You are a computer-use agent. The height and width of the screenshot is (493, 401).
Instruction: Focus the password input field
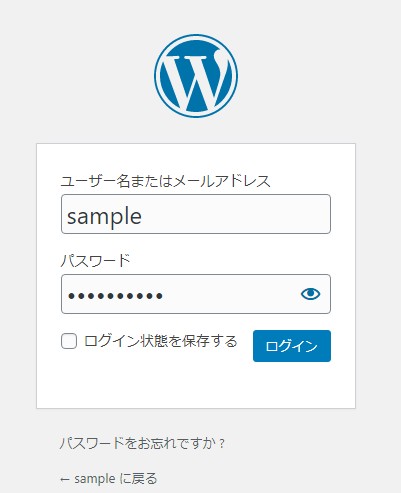coord(196,294)
